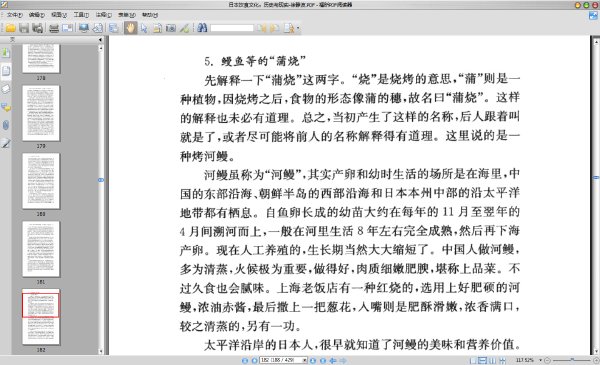Open the Comments panel sidebar icon
Screen dimensions: 600x365
6,107
